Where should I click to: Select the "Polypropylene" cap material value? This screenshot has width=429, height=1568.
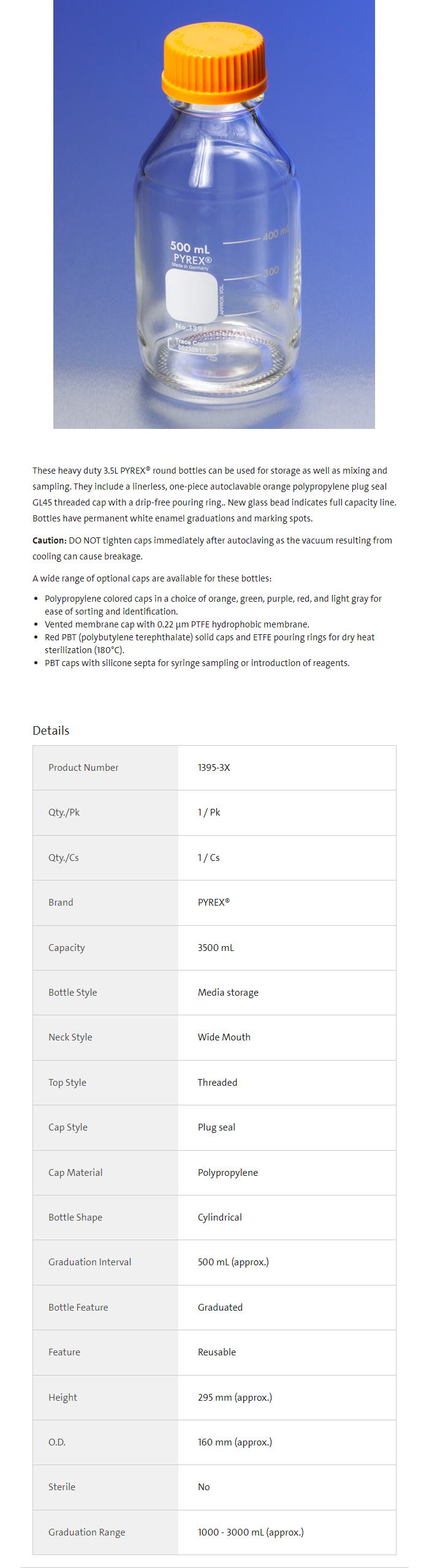pyautogui.click(x=227, y=1173)
